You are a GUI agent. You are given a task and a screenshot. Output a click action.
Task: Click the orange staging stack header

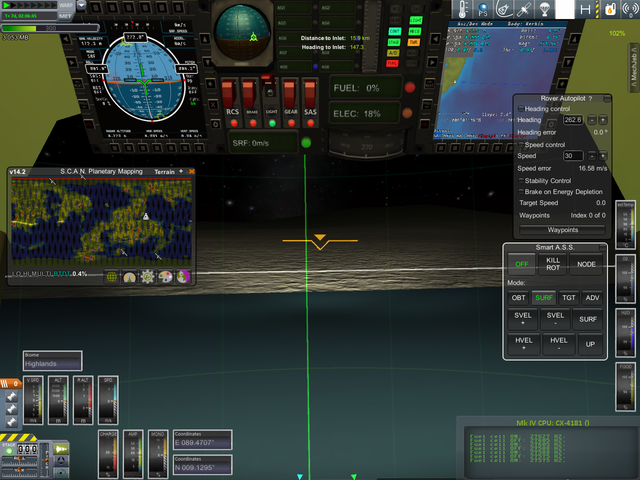11,384
